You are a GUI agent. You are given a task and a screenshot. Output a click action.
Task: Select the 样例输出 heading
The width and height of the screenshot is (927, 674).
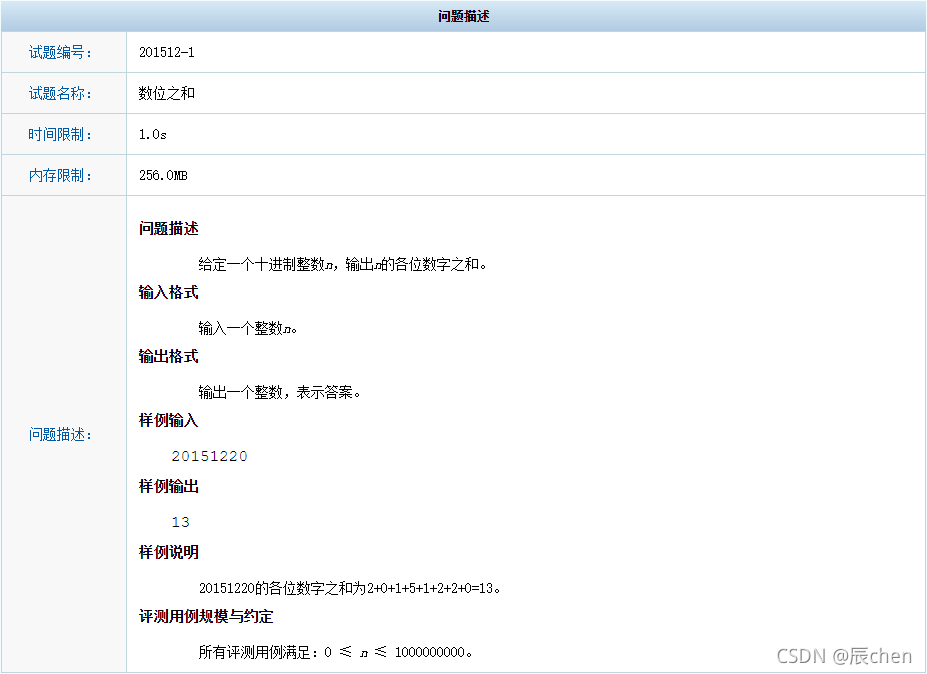pos(167,486)
